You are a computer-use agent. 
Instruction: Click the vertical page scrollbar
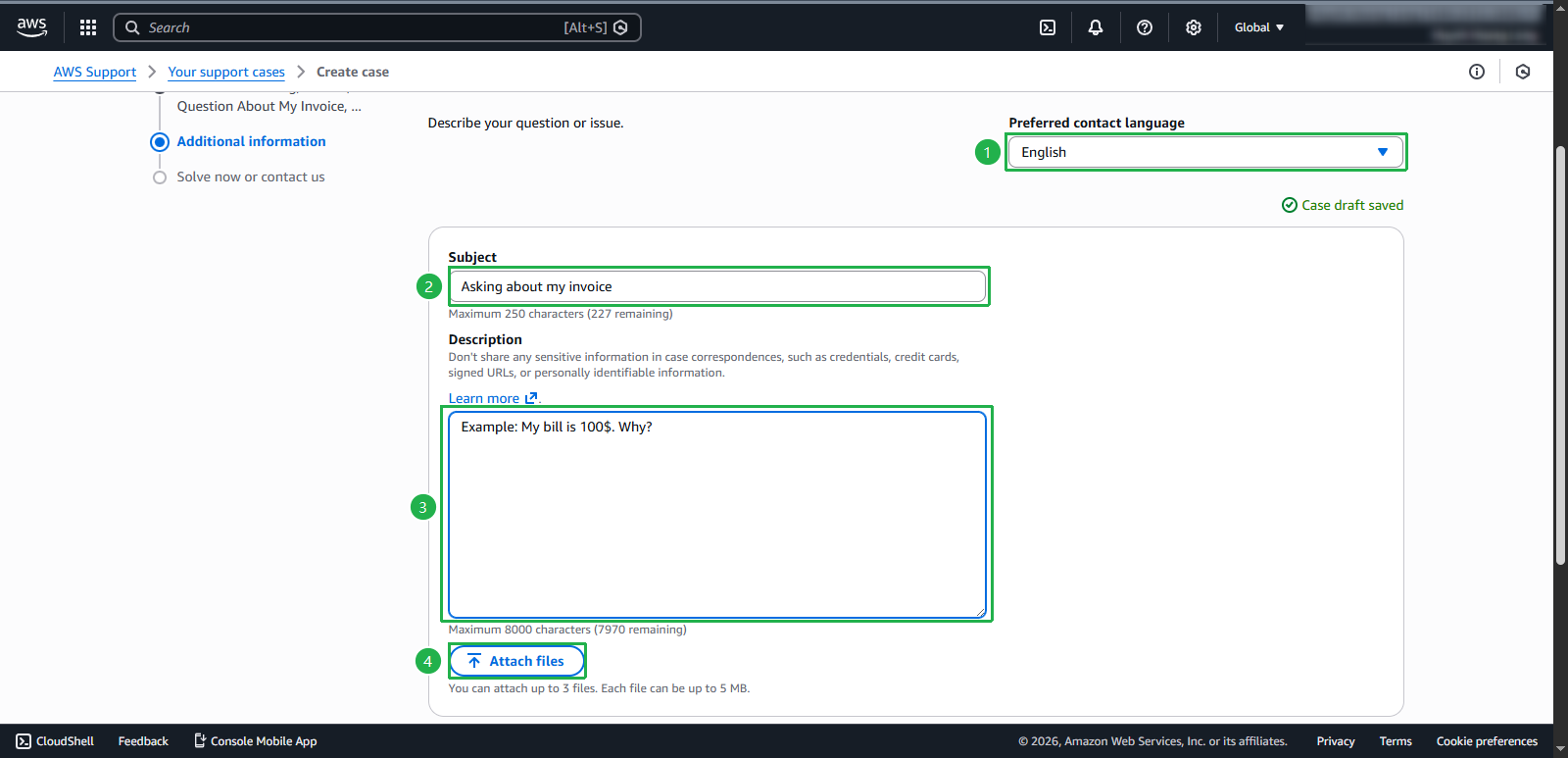click(x=1560, y=356)
